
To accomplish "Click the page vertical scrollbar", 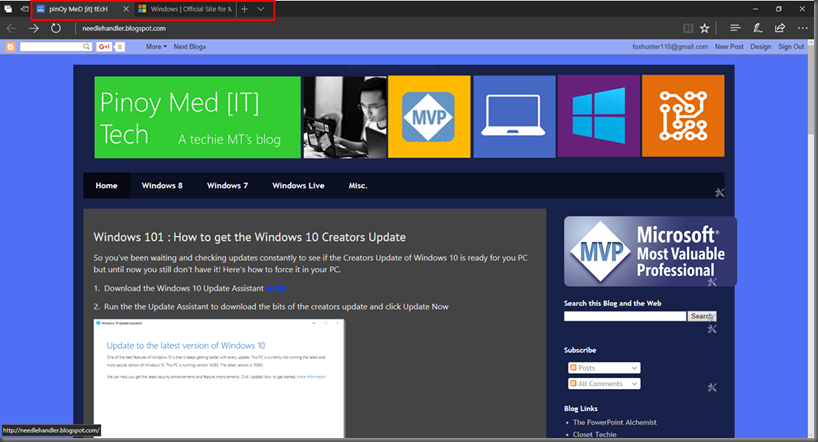I will [813, 240].
